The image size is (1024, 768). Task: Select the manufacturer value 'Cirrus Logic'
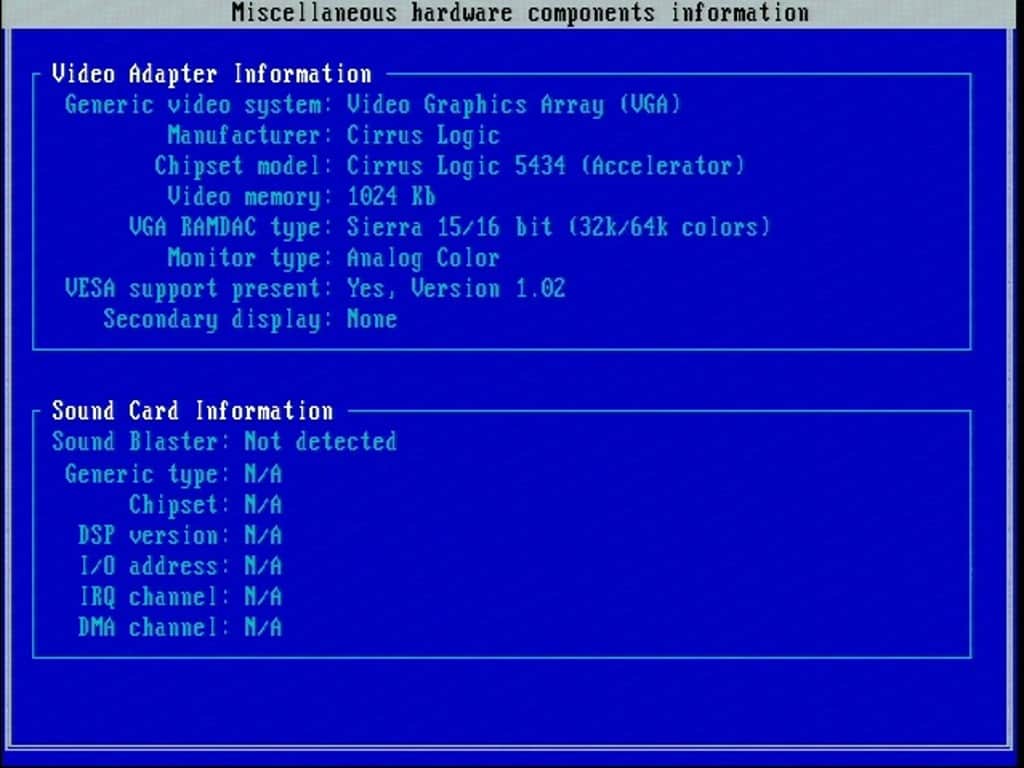(423, 135)
